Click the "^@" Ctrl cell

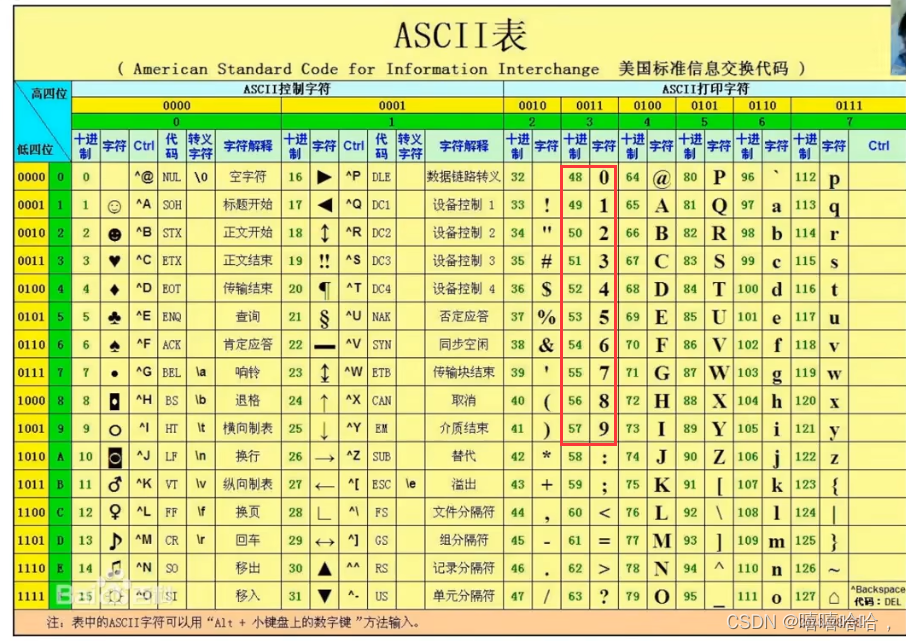coord(144,177)
